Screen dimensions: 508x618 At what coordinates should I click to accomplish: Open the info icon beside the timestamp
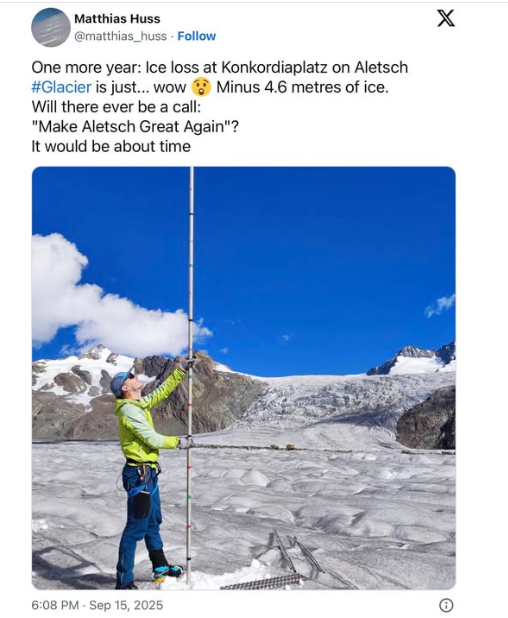[446, 605]
